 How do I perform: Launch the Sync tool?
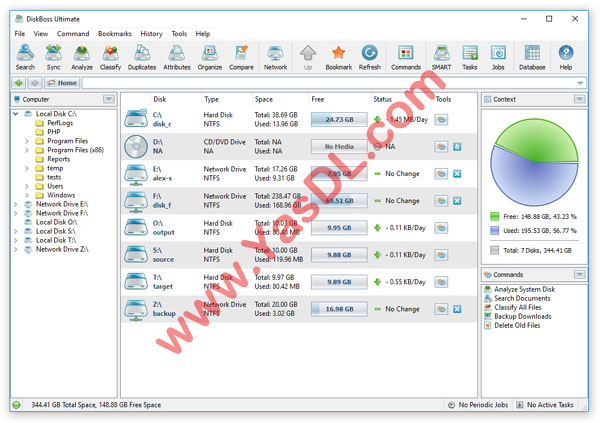tap(53, 57)
